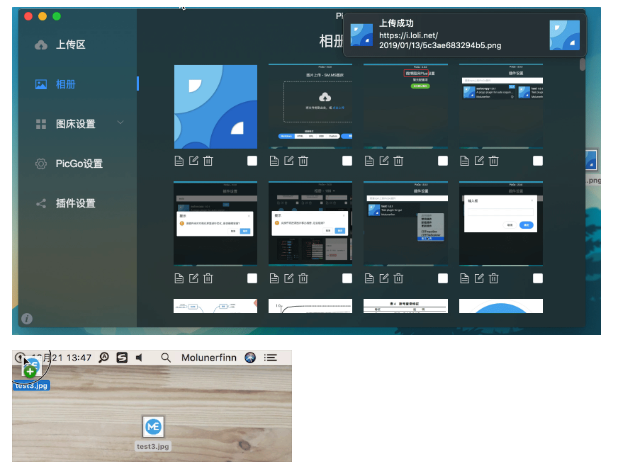This screenshot has width=617, height=472.
Task: Edit icon under the two plugin cards screenshot
Action: coord(479,160)
